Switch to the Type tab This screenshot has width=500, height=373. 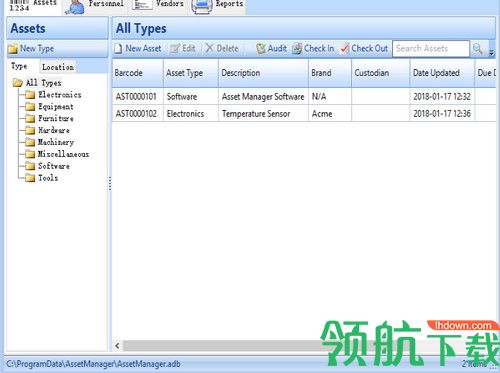pyautogui.click(x=19, y=66)
